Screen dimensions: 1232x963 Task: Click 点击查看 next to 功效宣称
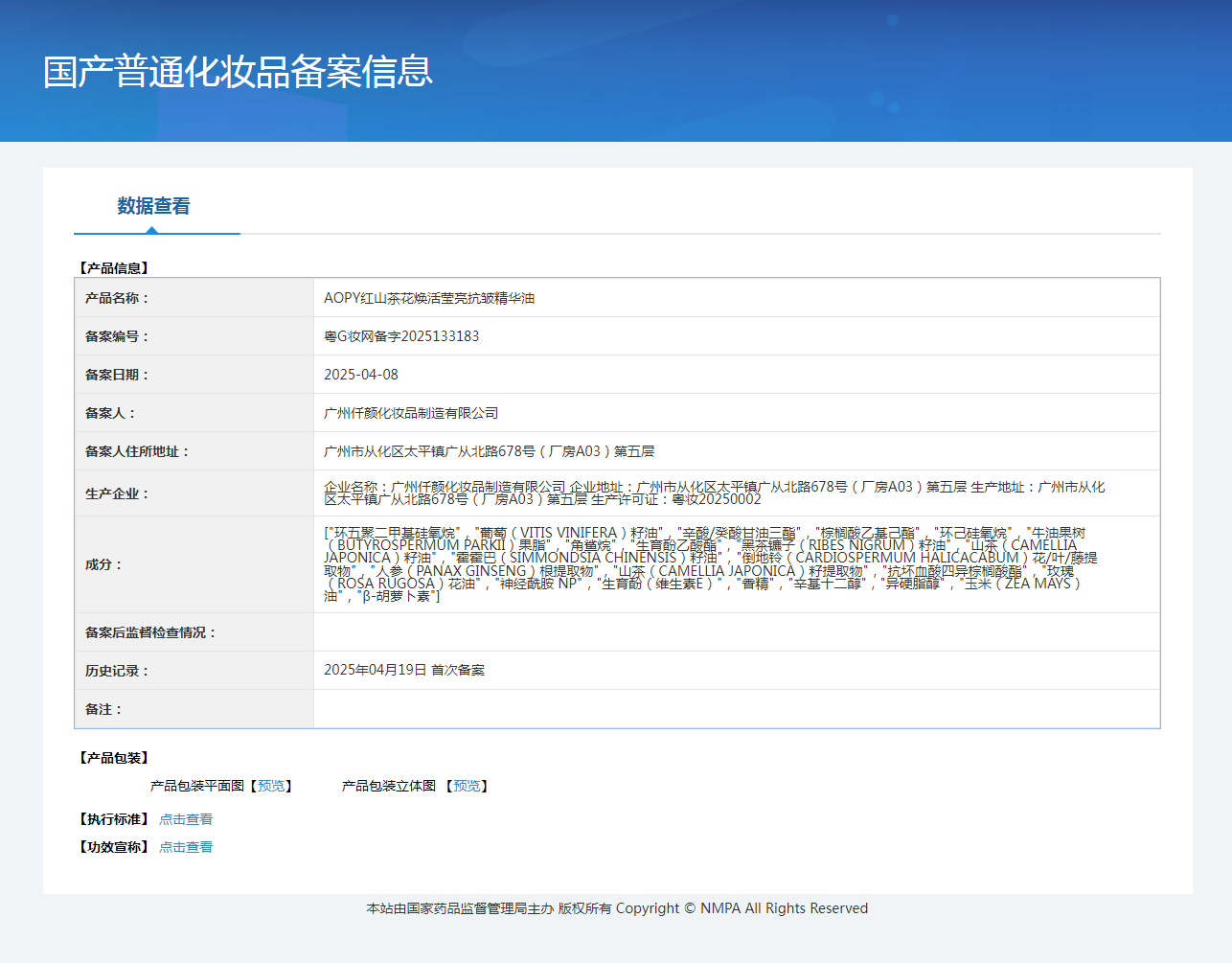click(x=186, y=847)
